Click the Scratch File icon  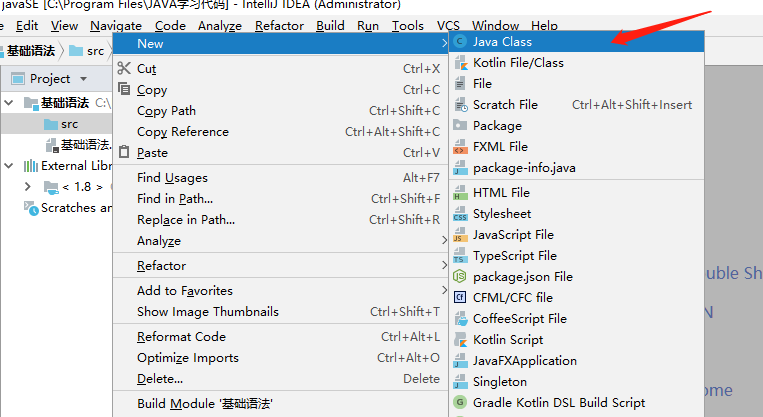(460, 105)
